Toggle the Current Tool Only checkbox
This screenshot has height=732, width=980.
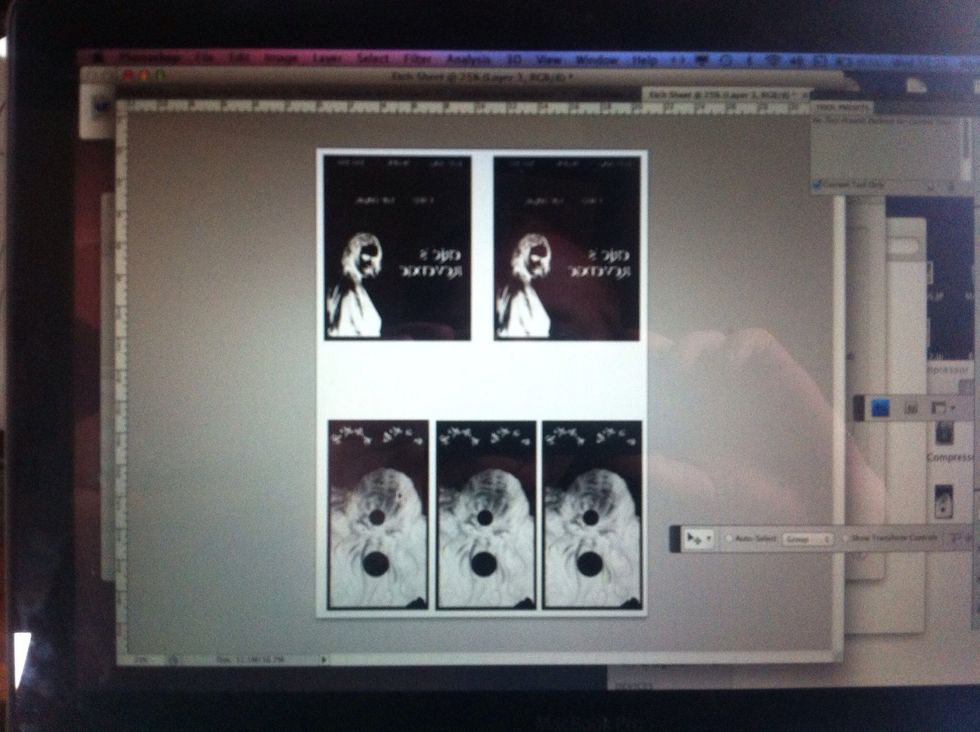(x=818, y=184)
